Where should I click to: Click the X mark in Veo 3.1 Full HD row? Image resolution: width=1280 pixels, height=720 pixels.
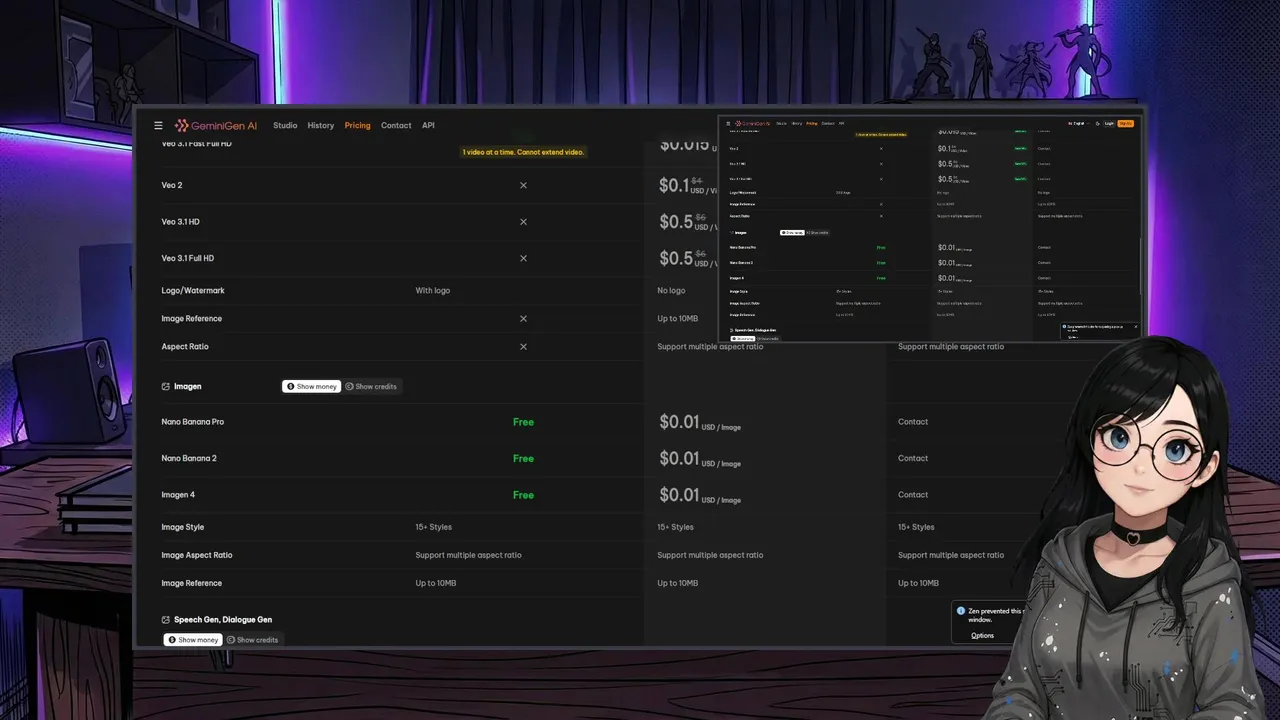pos(523,258)
